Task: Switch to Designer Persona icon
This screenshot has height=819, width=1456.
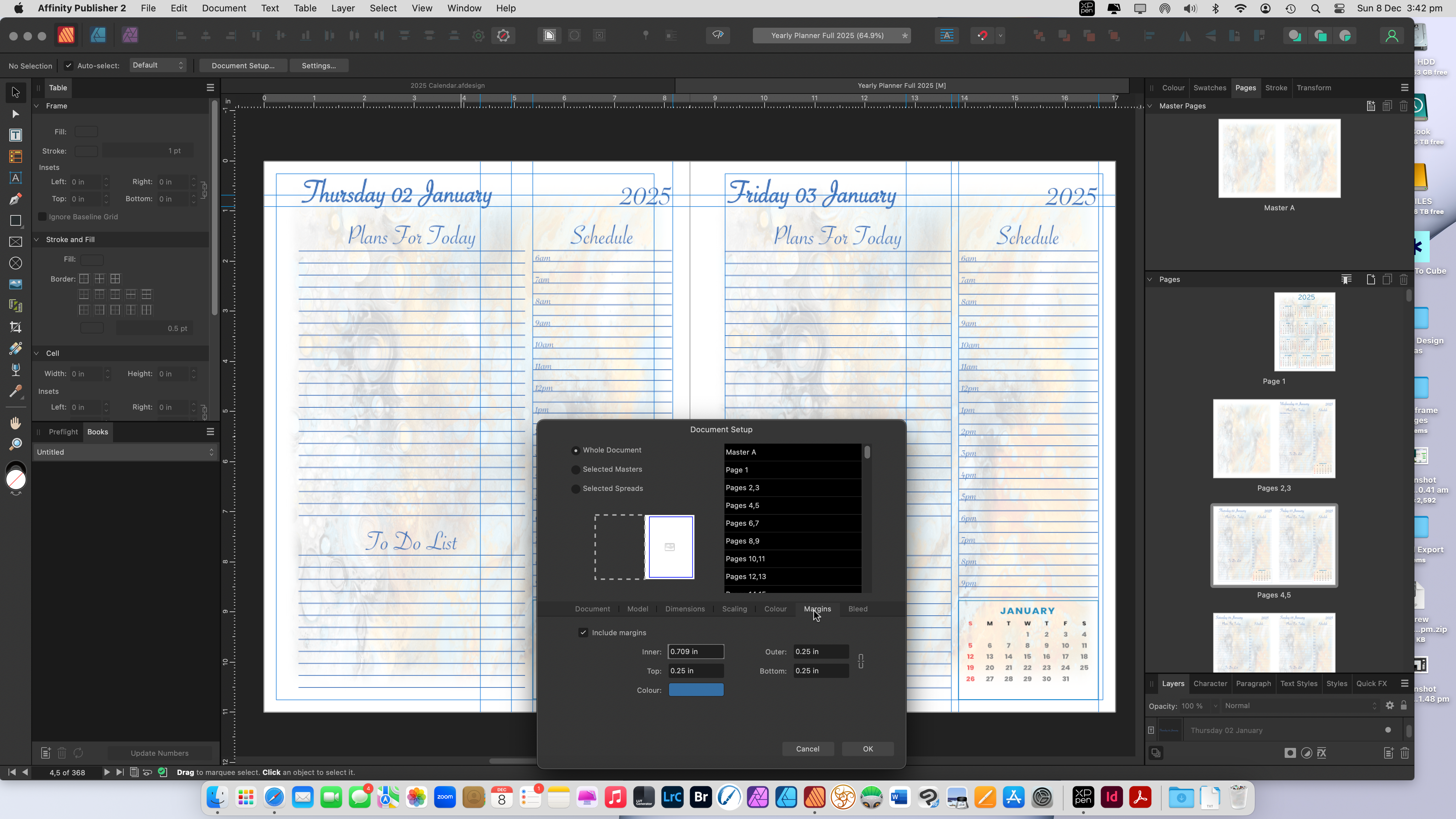Action: (98, 35)
